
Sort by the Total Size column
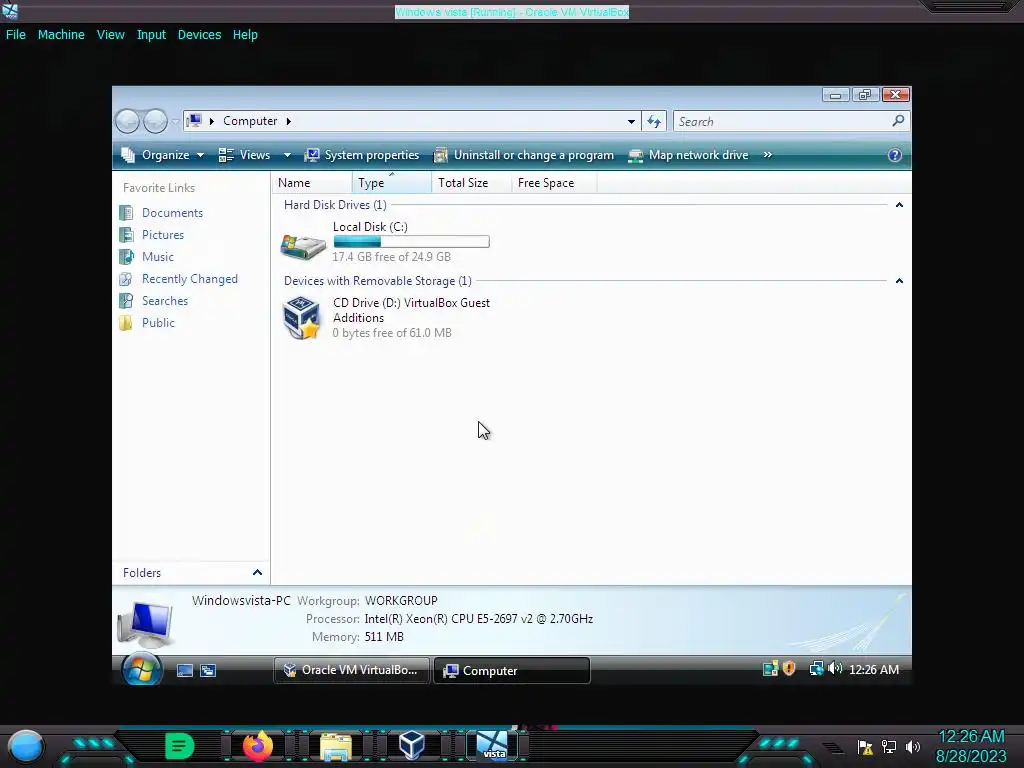(x=472, y=183)
